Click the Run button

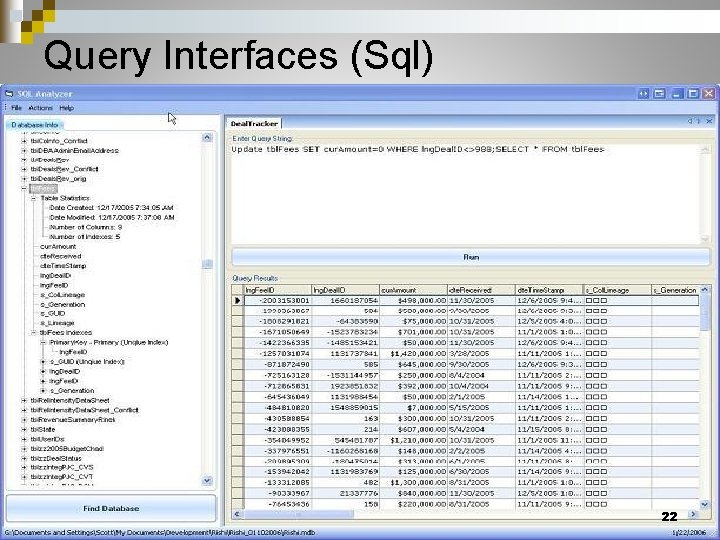pos(471,257)
